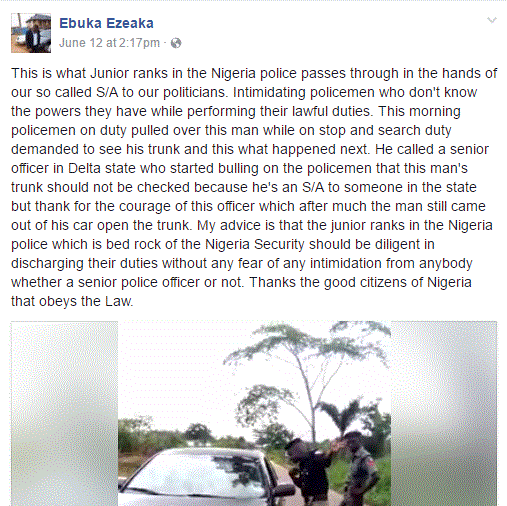Click Ebuka Ezeaka's profile picture
The width and height of the screenshot is (507, 506).
click(31, 33)
